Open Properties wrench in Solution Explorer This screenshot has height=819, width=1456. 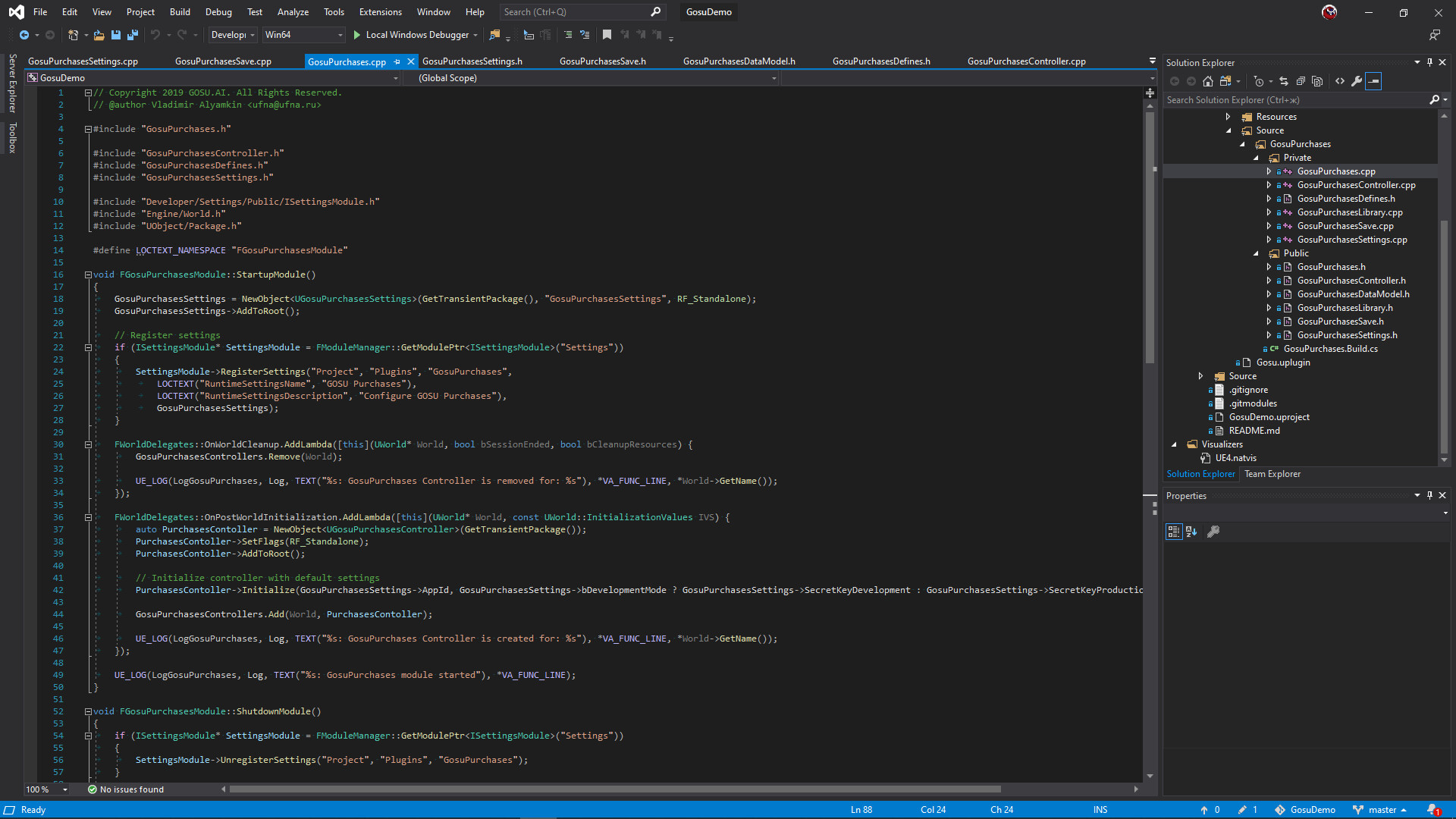(x=1357, y=81)
